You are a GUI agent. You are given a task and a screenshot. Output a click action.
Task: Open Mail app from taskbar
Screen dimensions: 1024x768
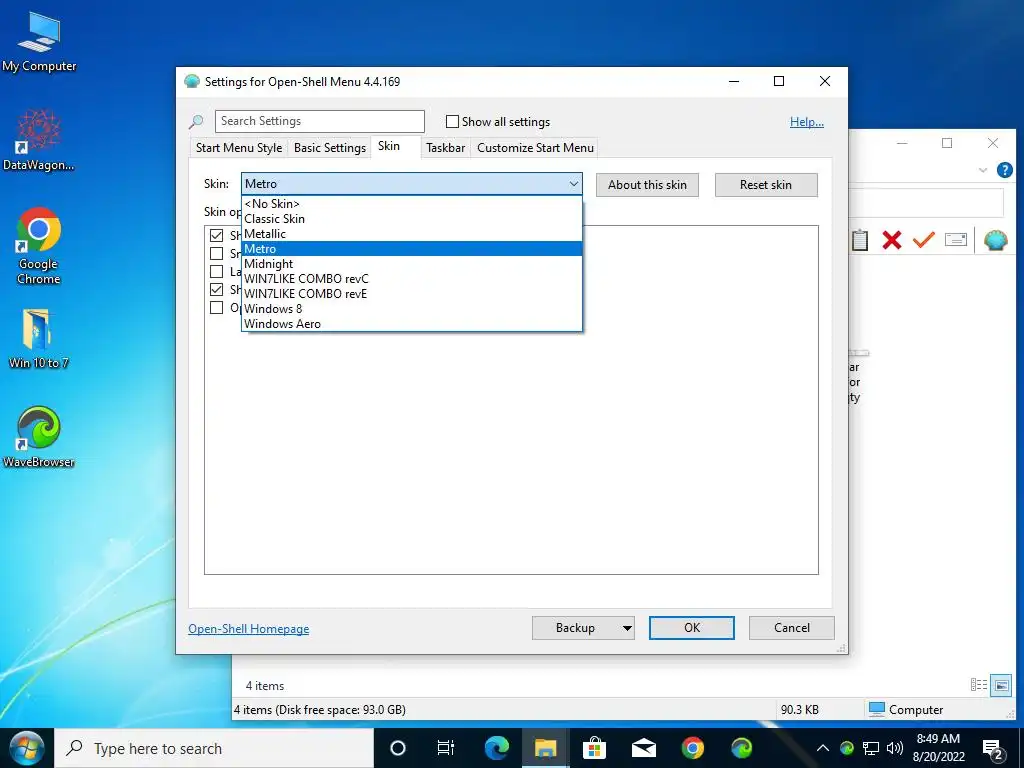pos(643,748)
